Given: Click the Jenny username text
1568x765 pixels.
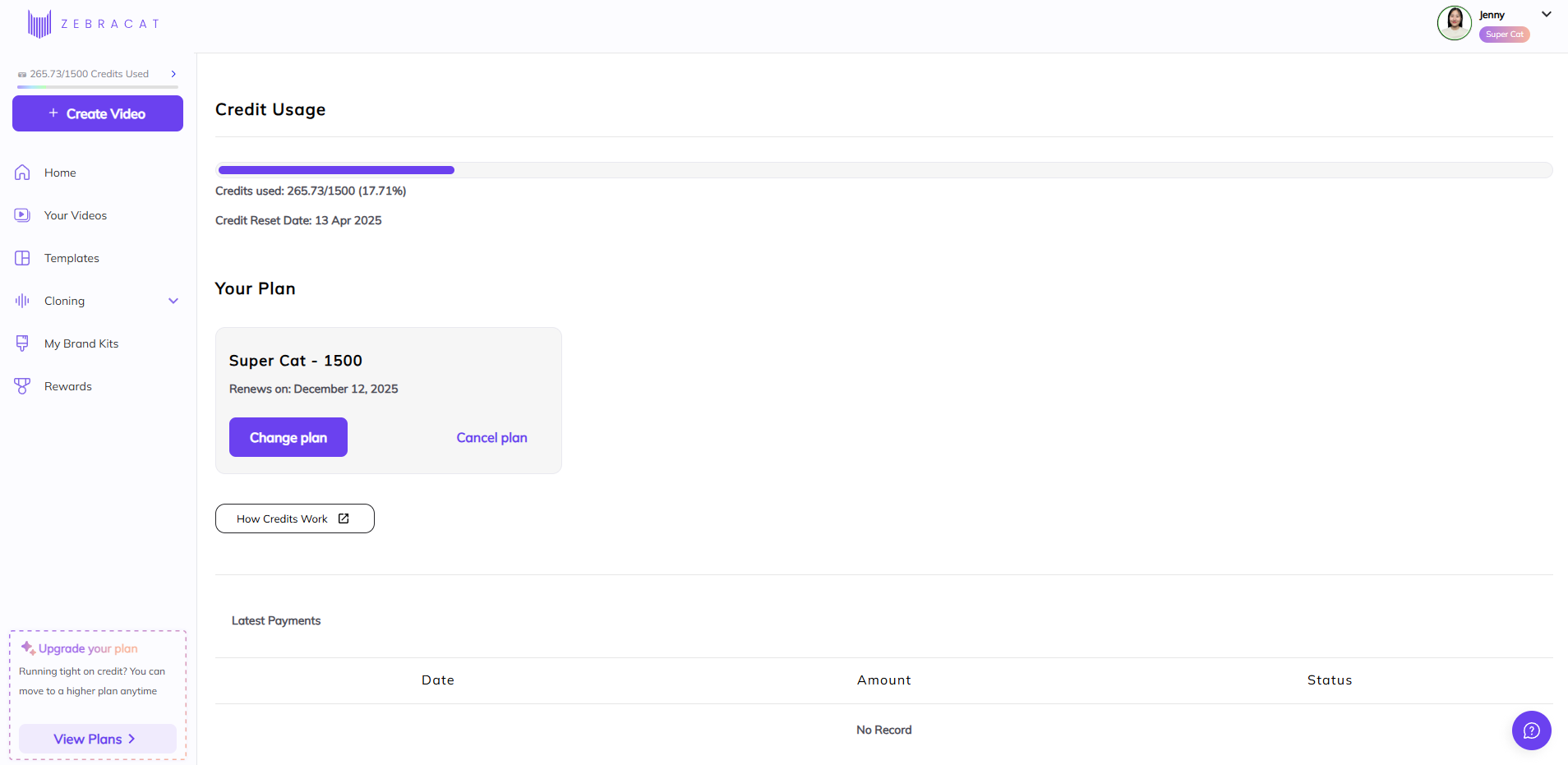Looking at the screenshot, I should tap(1492, 15).
